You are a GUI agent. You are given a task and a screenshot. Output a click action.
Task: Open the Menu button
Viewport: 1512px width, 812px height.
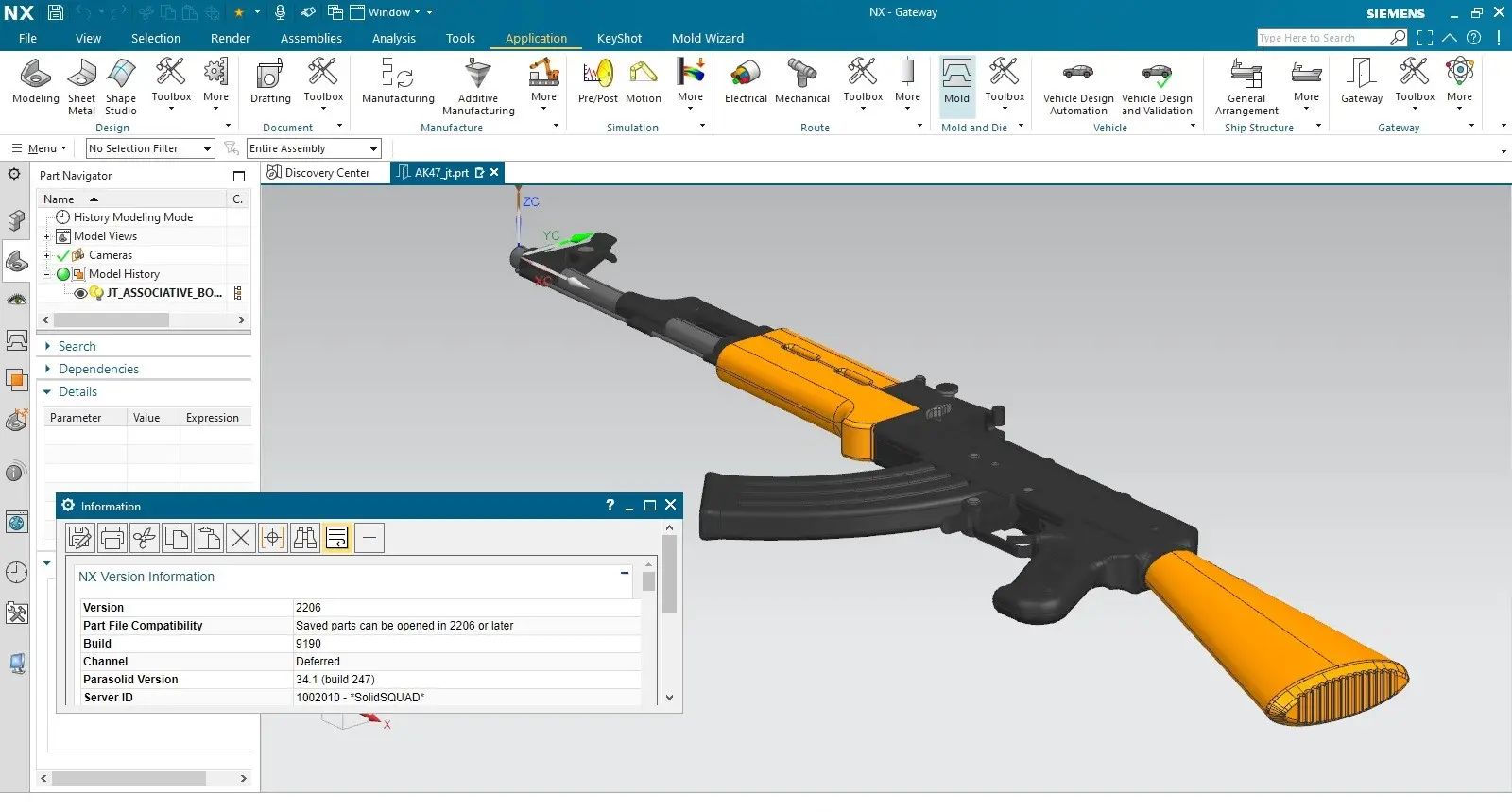tap(39, 148)
